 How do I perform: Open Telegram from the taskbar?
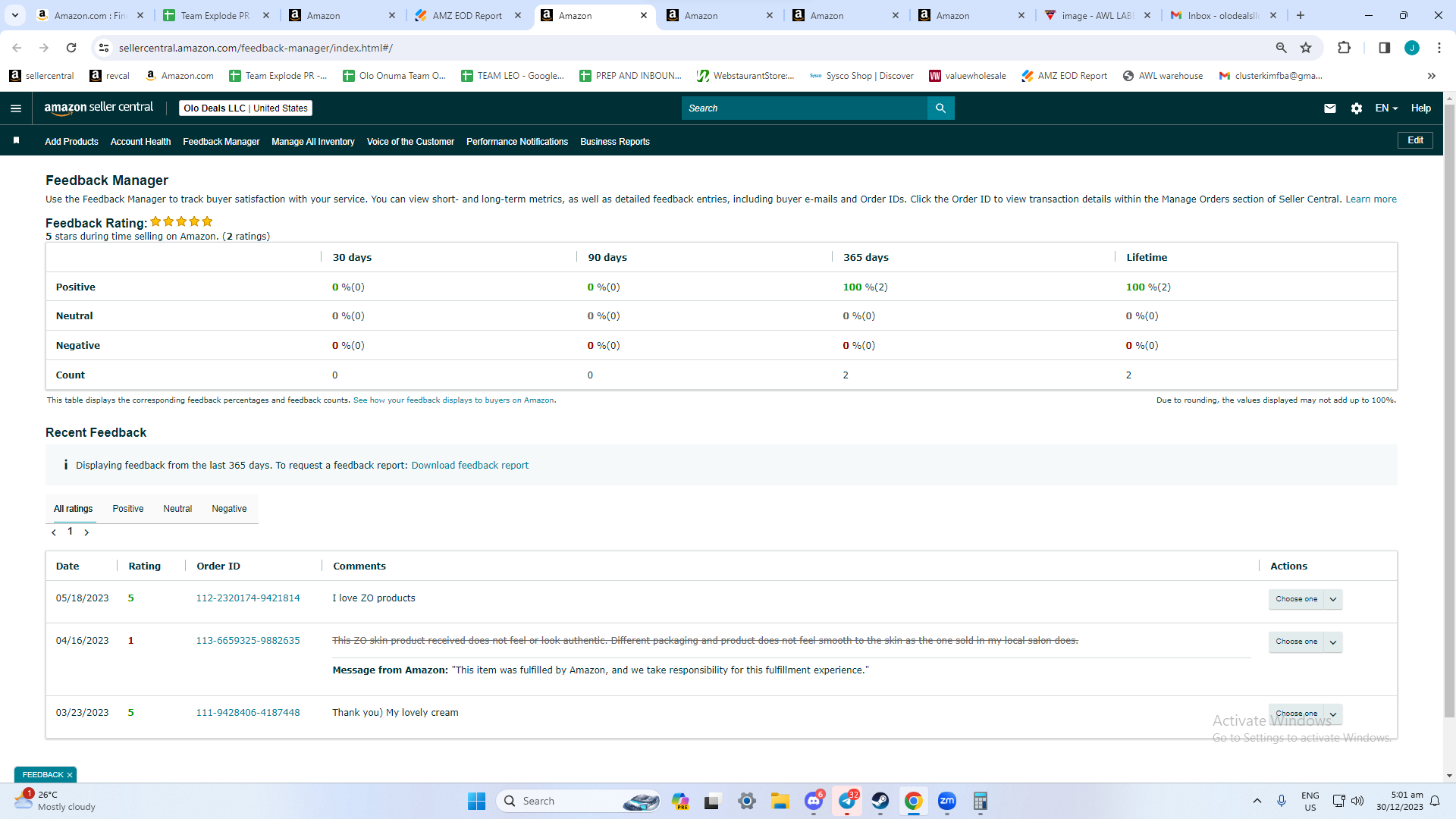847,801
